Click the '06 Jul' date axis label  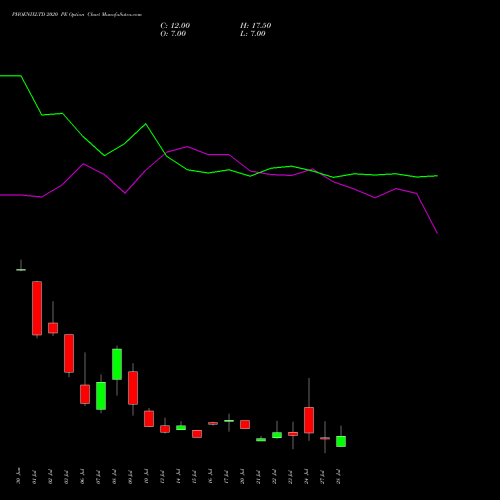pyautogui.click(x=82, y=477)
